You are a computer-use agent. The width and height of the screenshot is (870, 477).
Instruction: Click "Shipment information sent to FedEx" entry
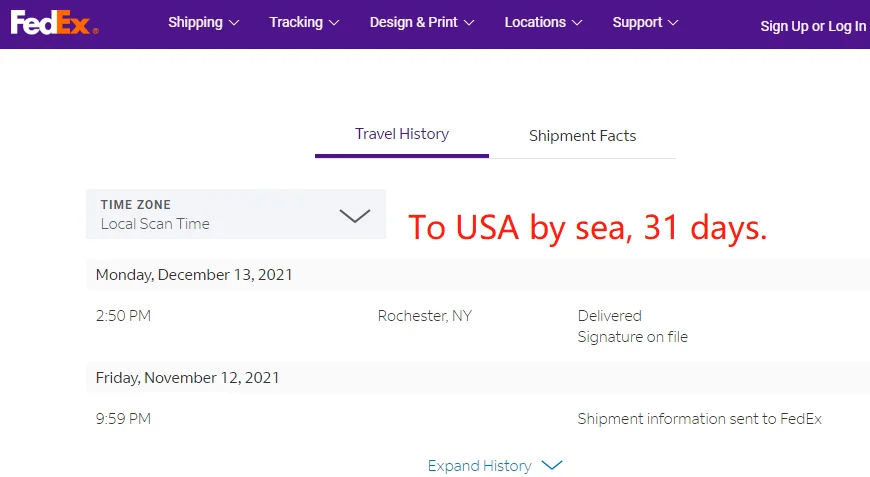pos(699,419)
